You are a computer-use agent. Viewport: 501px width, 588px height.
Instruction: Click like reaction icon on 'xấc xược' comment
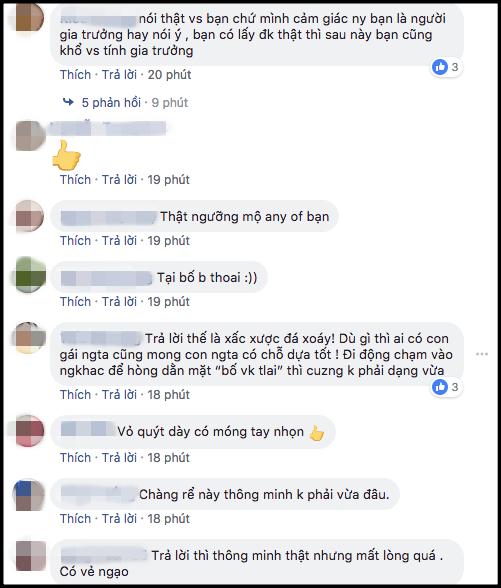[x=440, y=387]
